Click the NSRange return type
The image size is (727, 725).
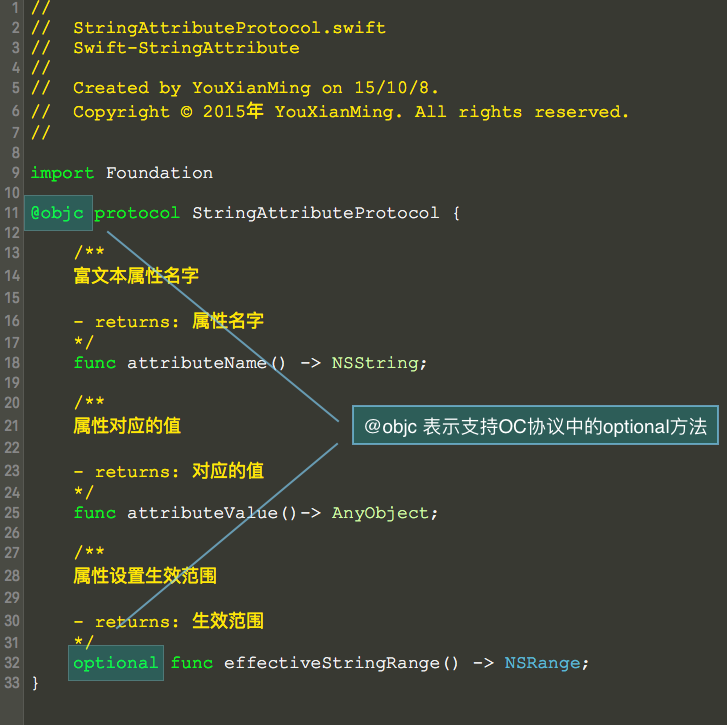click(542, 663)
